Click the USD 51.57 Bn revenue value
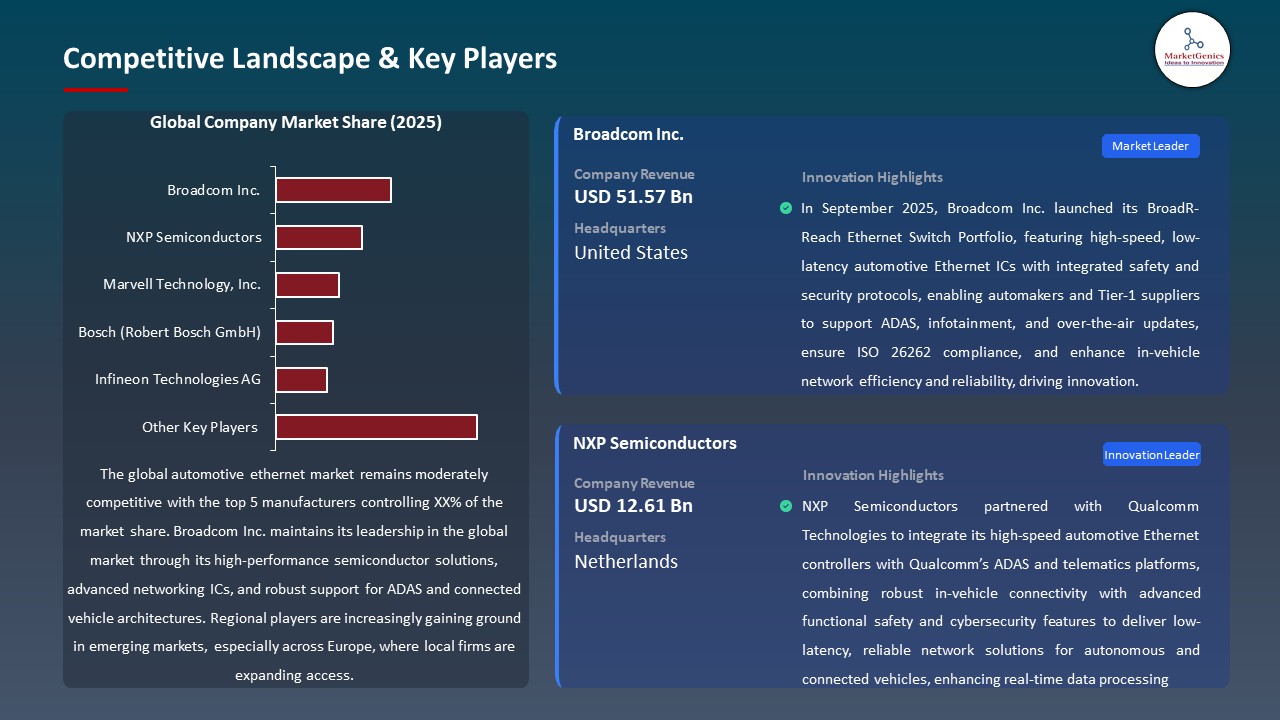The width and height of the screenshot is (1280, 720). (x=633, y=197)
